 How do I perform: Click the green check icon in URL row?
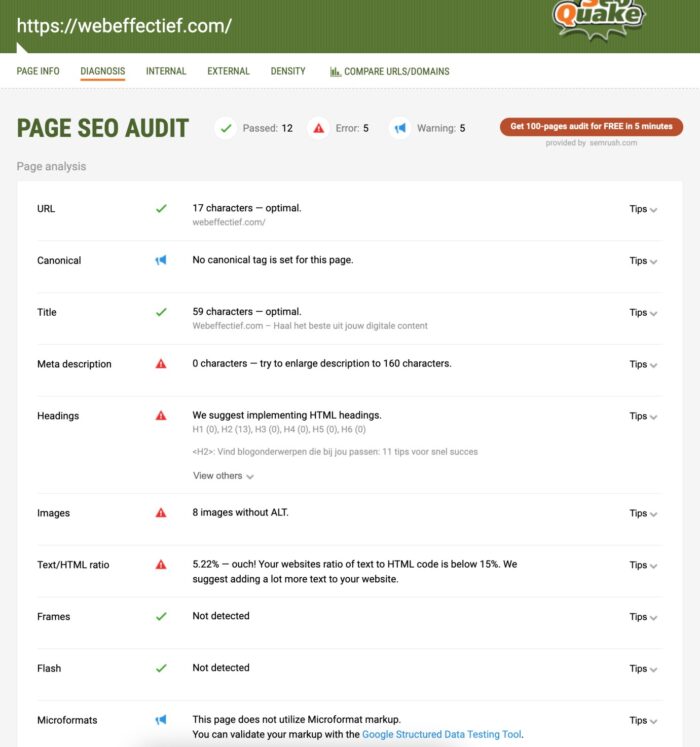click(x=161, y=209)
